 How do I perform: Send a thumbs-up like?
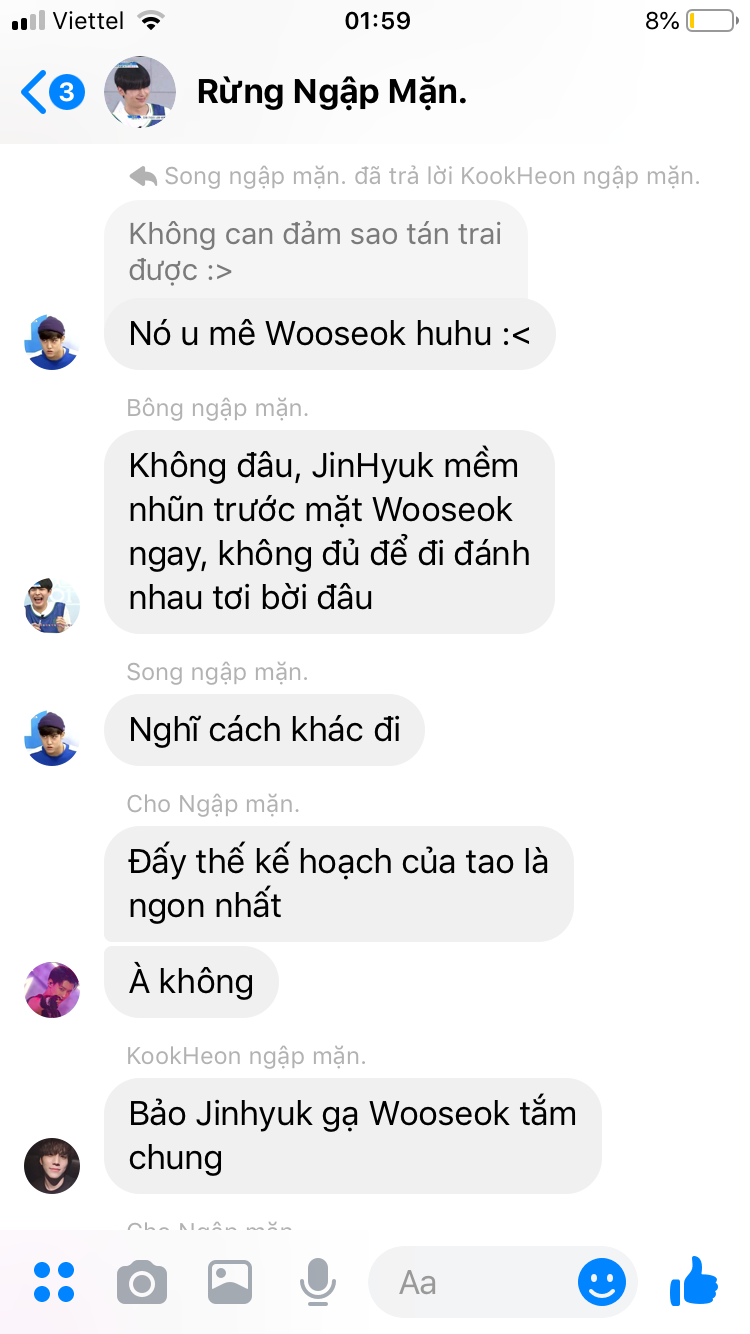point(694,1280)
